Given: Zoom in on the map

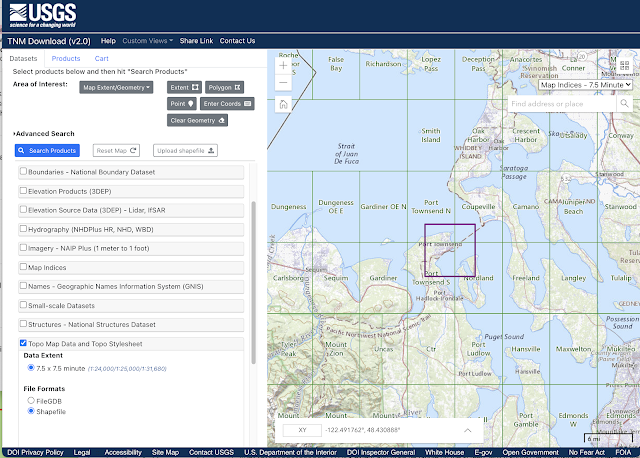Looking at the screenshot, I should pyautogui.click(x=283, y=66).
